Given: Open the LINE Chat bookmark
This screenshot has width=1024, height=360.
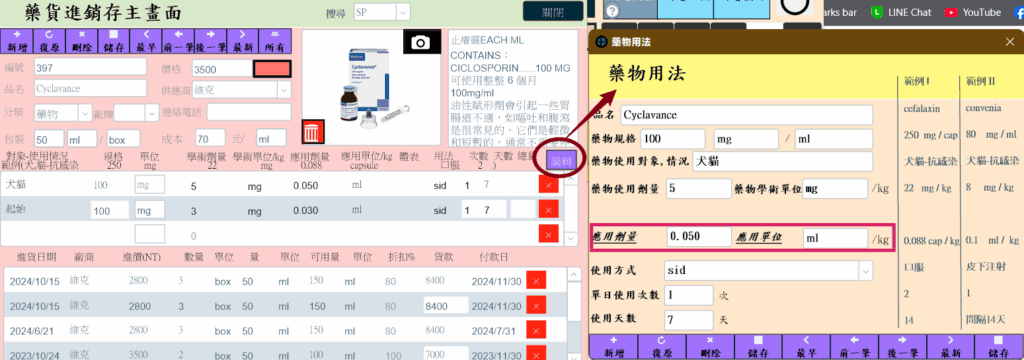Looking at the screenshot, I should coord(902,12).
